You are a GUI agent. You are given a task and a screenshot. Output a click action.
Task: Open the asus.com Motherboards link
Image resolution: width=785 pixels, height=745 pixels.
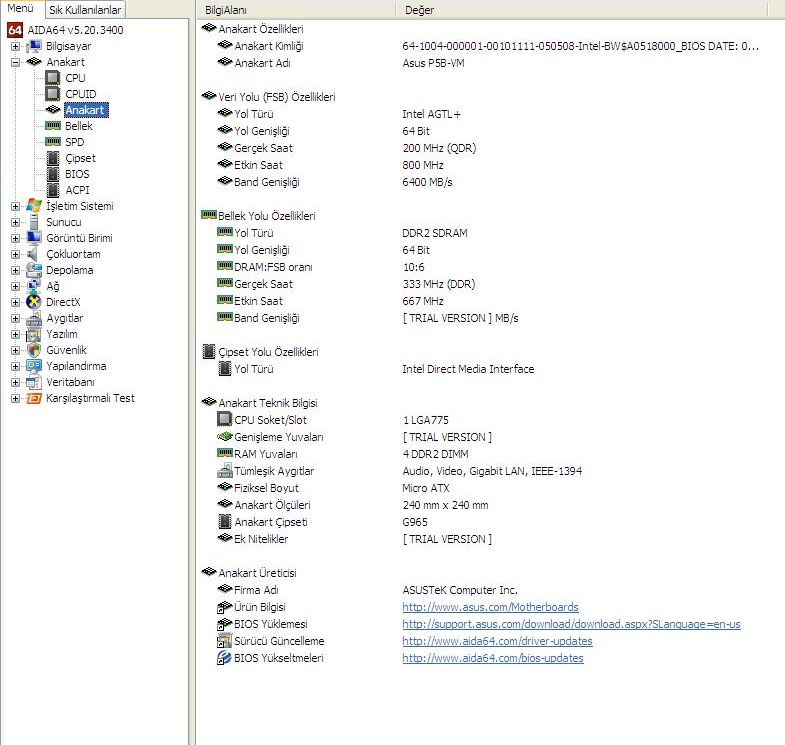(490, 607)
